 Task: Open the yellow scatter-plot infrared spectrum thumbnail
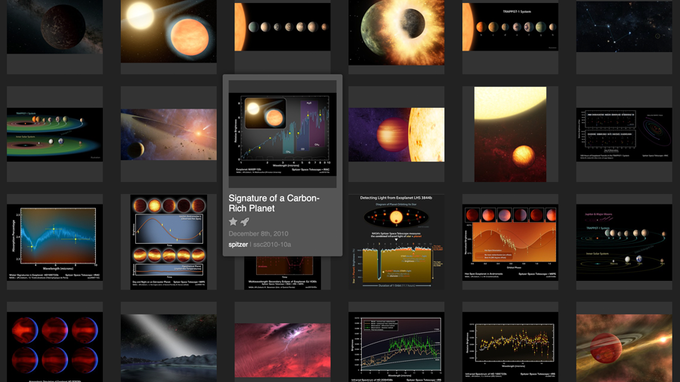point(510,347)
